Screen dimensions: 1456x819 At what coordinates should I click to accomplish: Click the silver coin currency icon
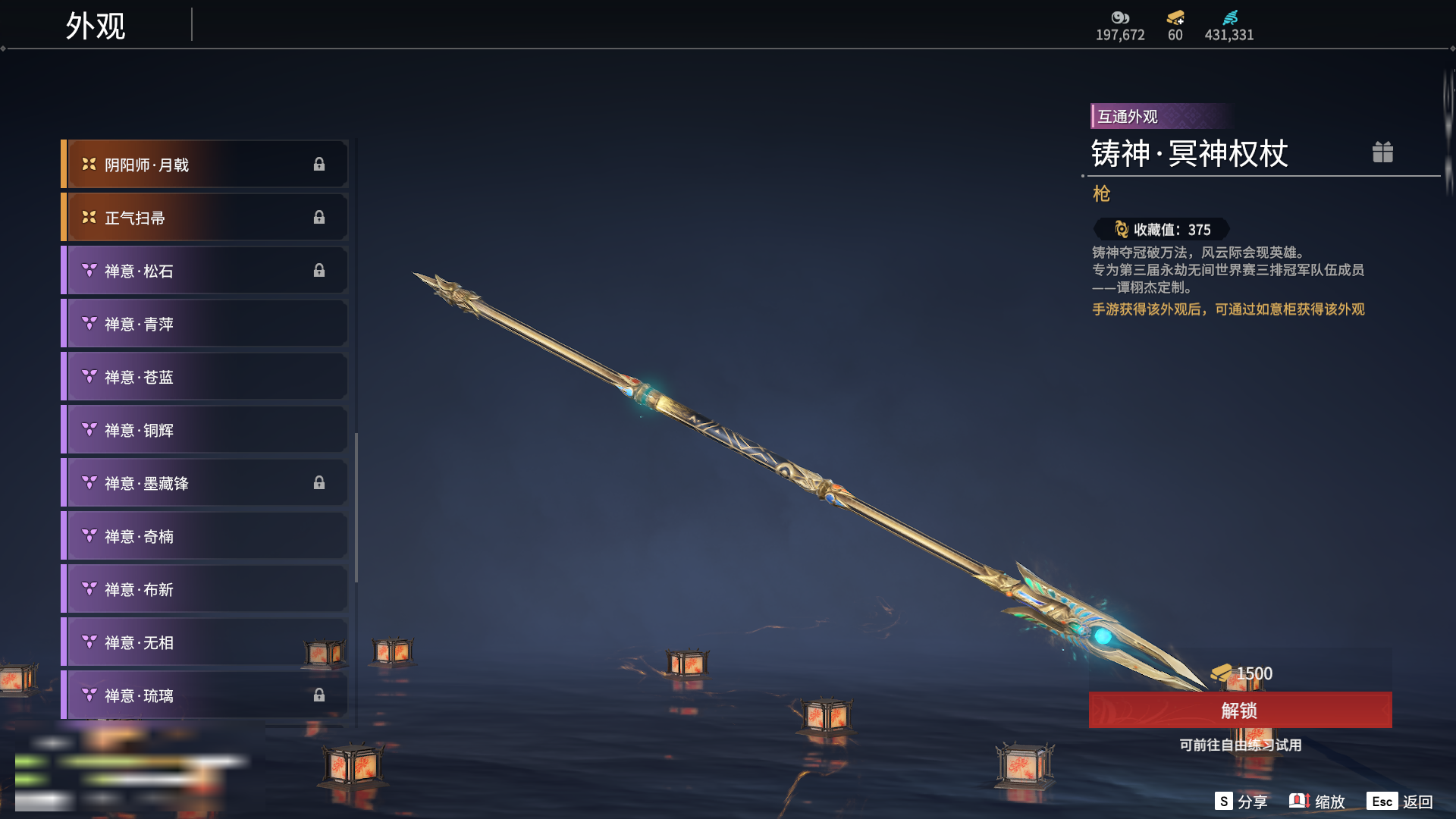click(1120, 17)
